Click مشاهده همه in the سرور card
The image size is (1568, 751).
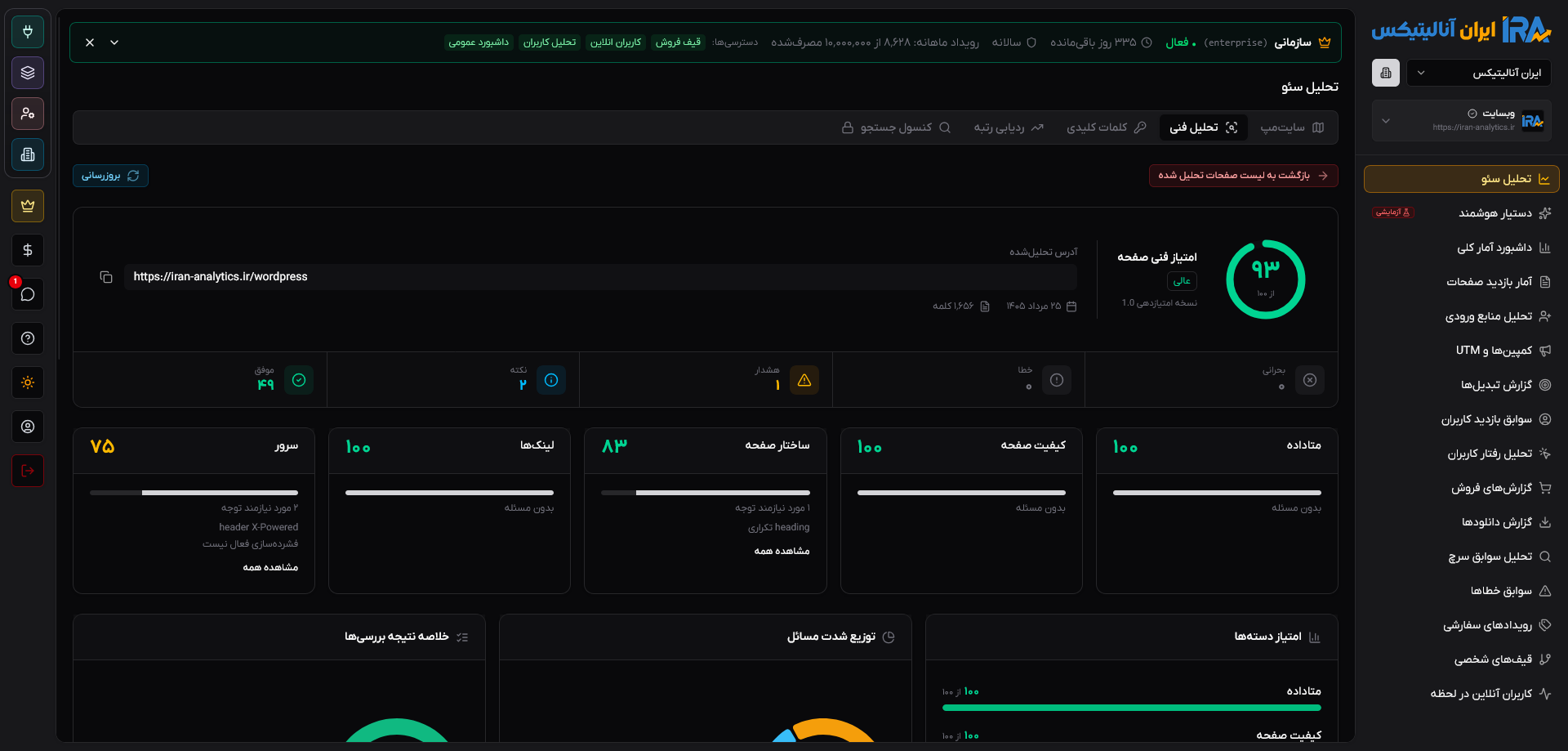pos(270,567)
